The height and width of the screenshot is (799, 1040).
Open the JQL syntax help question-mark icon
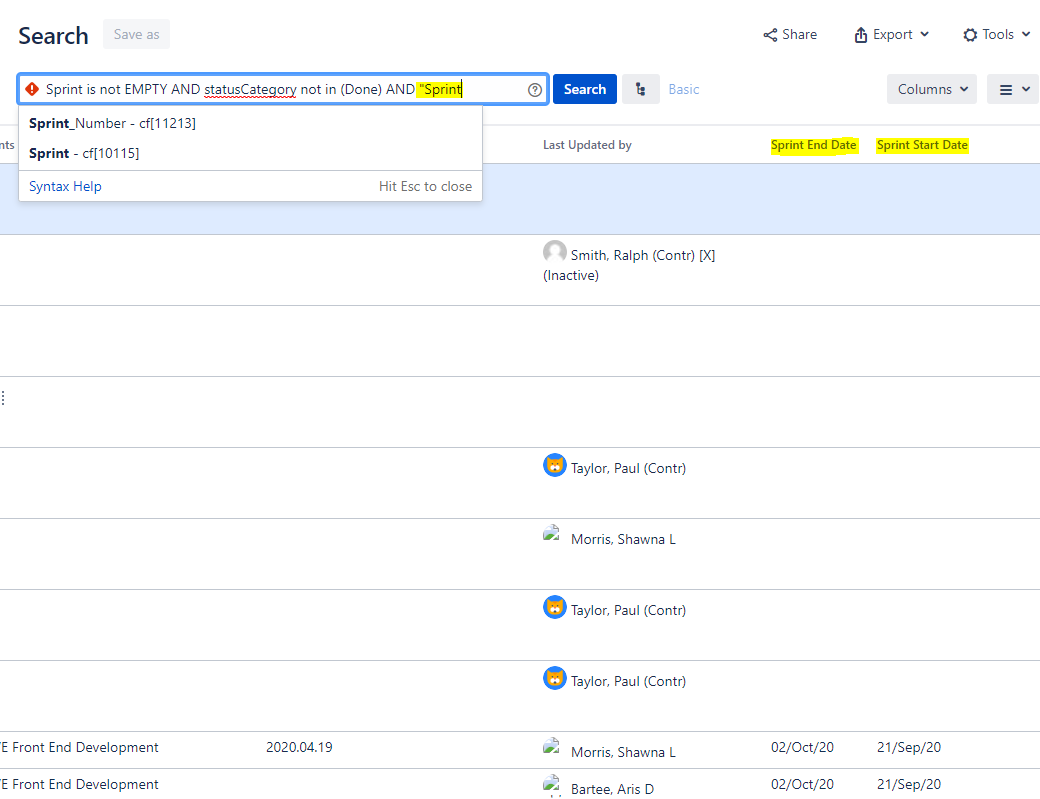[535, 90]
